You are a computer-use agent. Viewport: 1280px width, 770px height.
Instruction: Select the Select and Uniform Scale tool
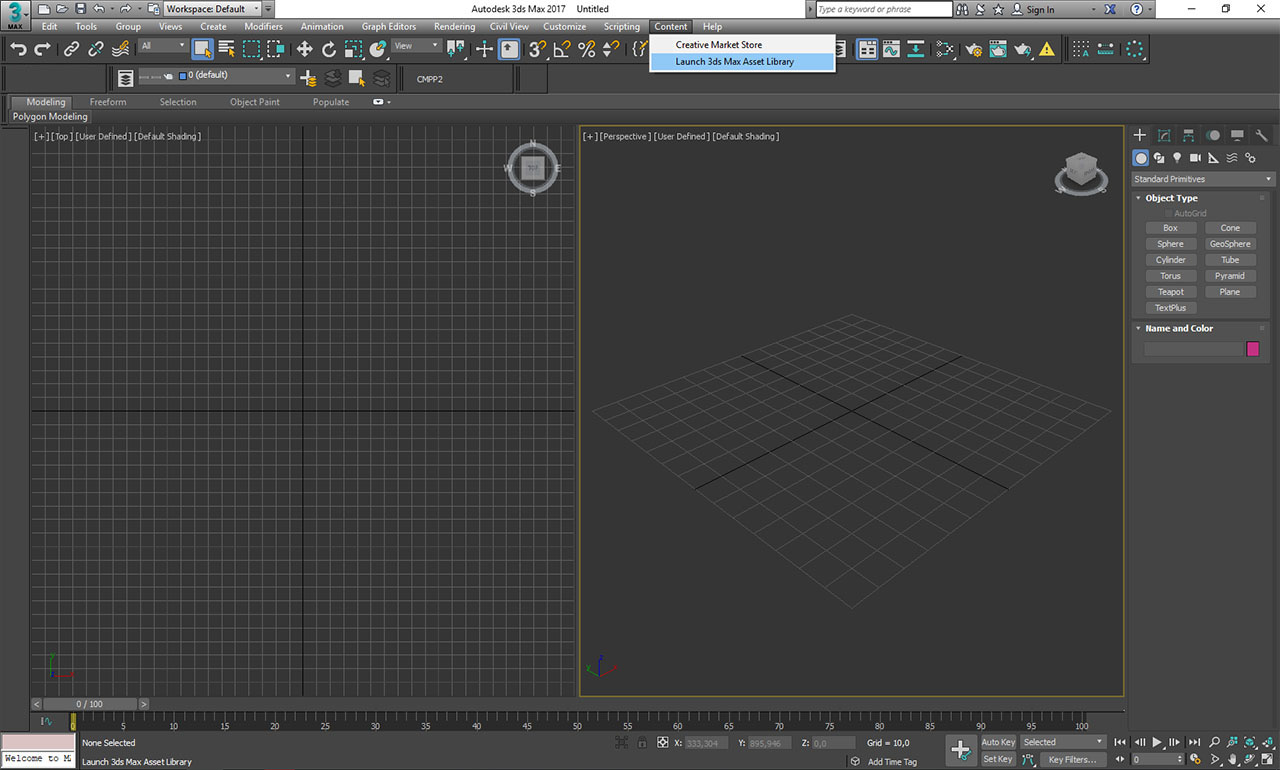pyautogui.click(x=353, y=49)
